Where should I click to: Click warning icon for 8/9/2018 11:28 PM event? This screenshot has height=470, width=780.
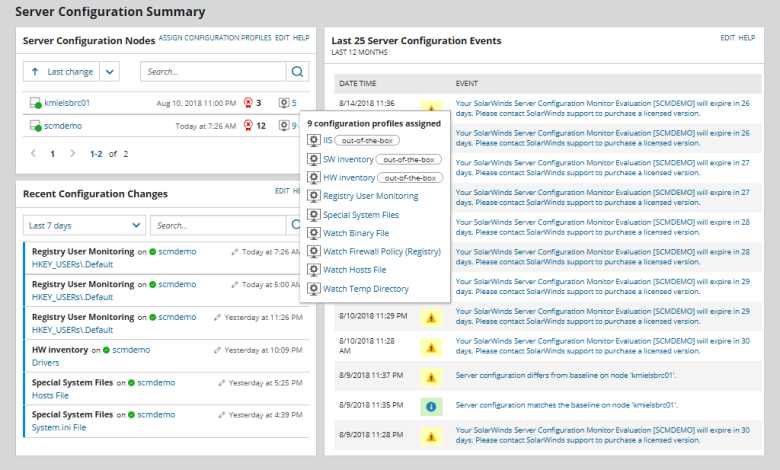(431, 436)
